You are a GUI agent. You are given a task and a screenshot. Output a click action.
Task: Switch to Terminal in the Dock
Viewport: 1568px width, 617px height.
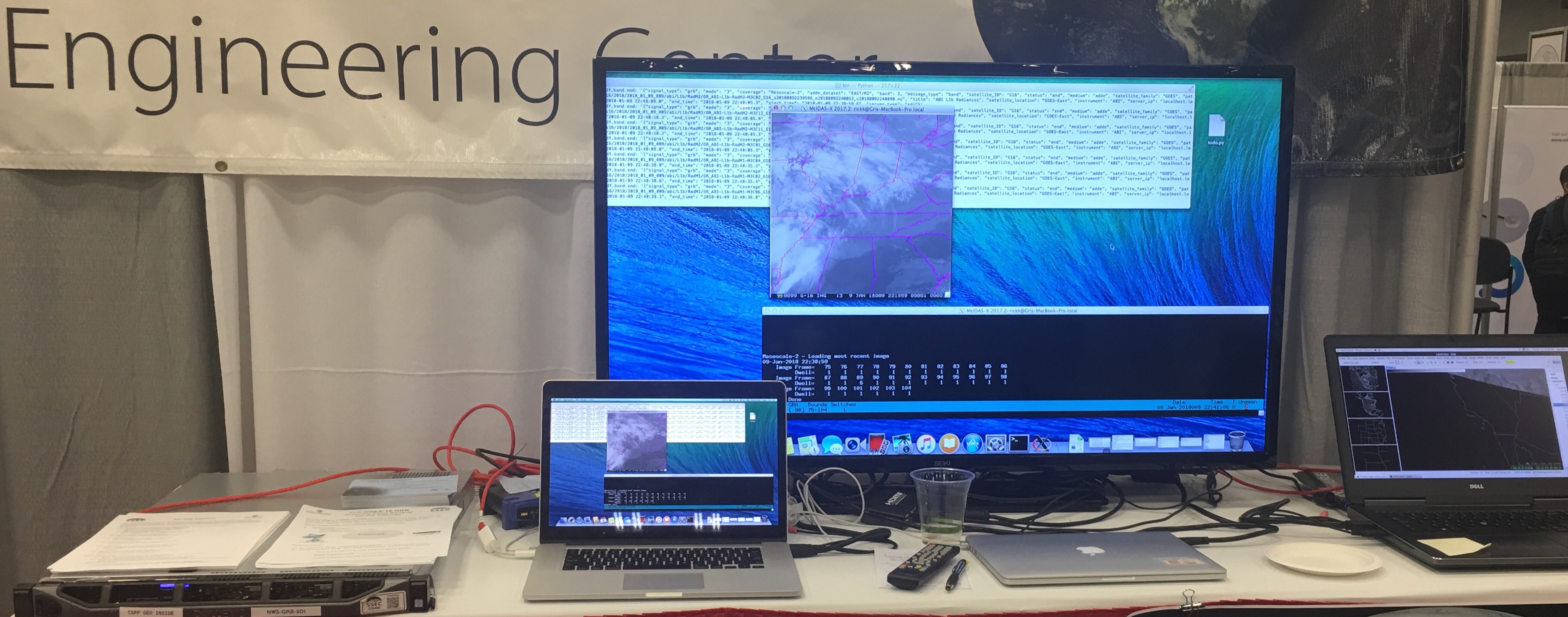pos(1019,444)
